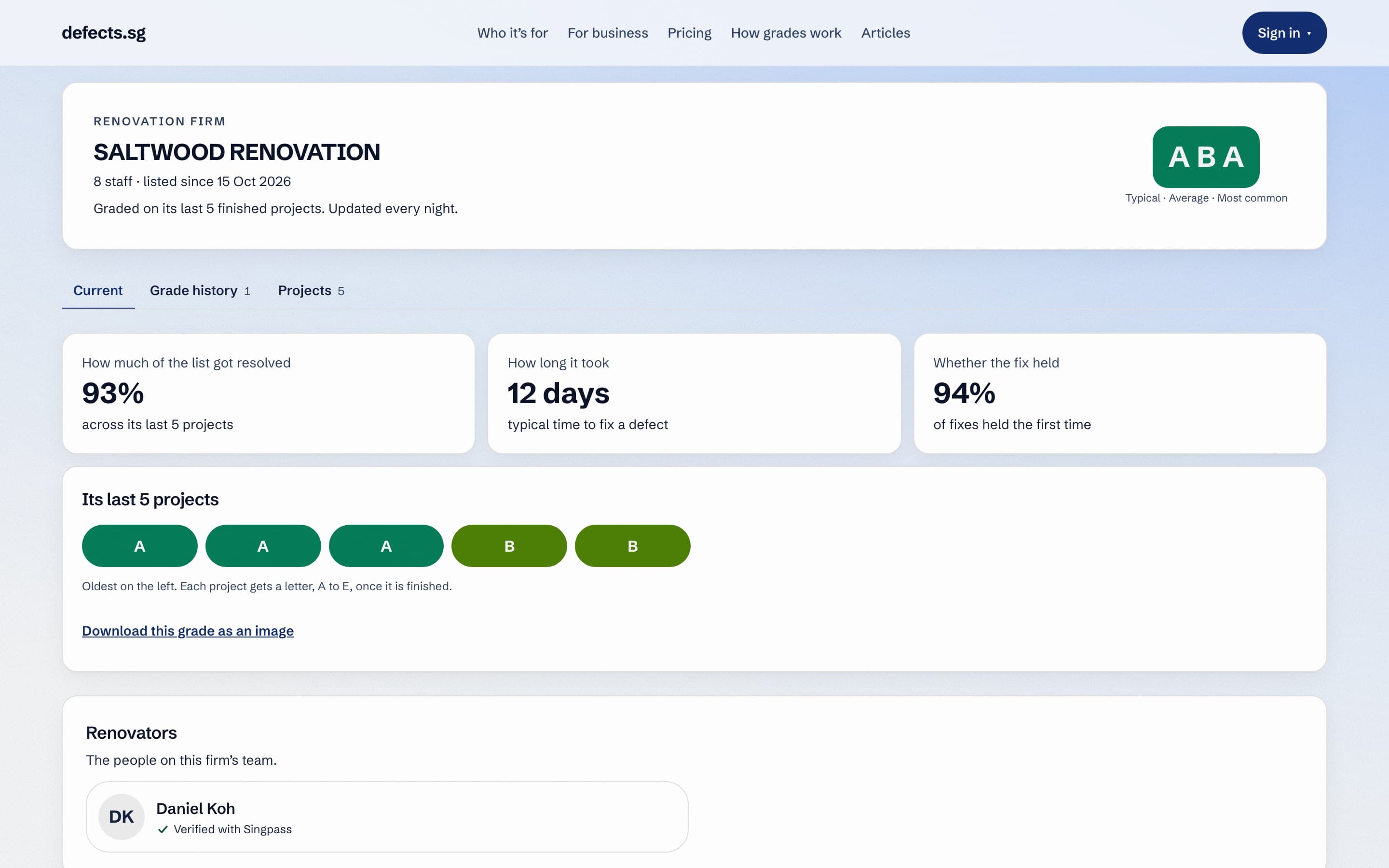Click the '8 staff · listed since' line
The height and width of the screenshot is (868, 1389).
[192, 181]
